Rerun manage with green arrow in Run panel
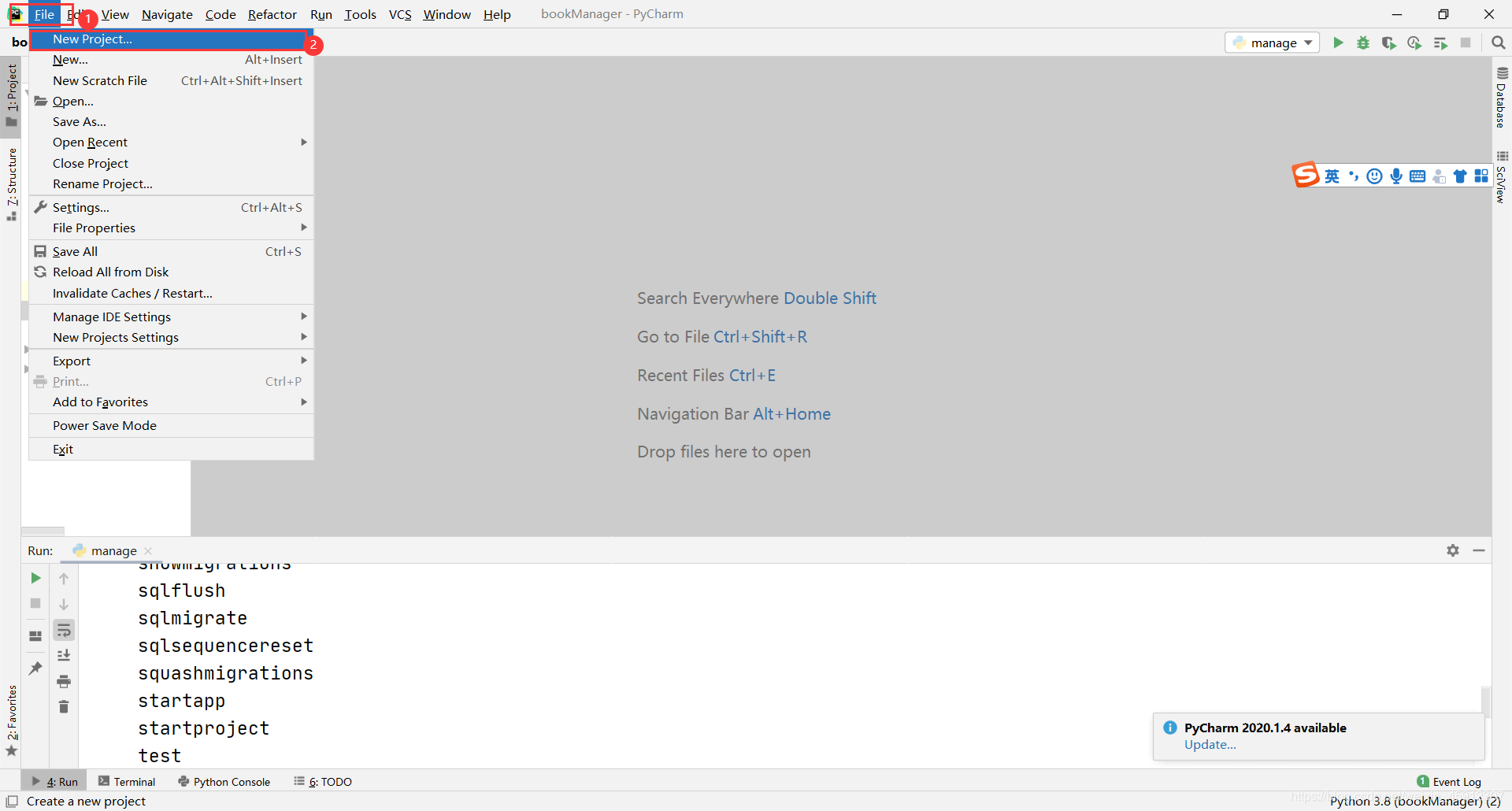This screenshot has height=811, width=1512. click(35, 578)
